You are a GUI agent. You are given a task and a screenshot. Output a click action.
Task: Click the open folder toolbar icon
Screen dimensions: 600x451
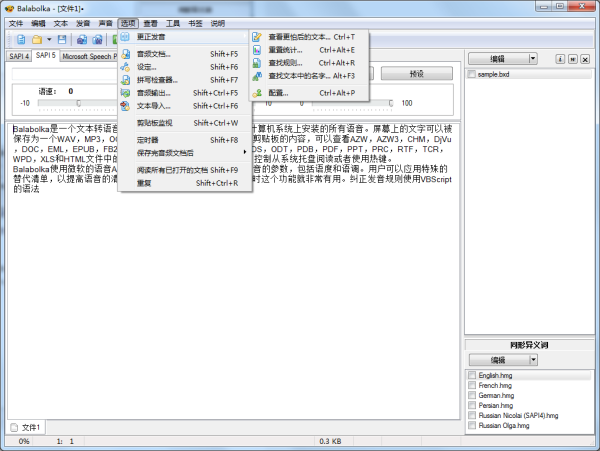pos(37,39)
